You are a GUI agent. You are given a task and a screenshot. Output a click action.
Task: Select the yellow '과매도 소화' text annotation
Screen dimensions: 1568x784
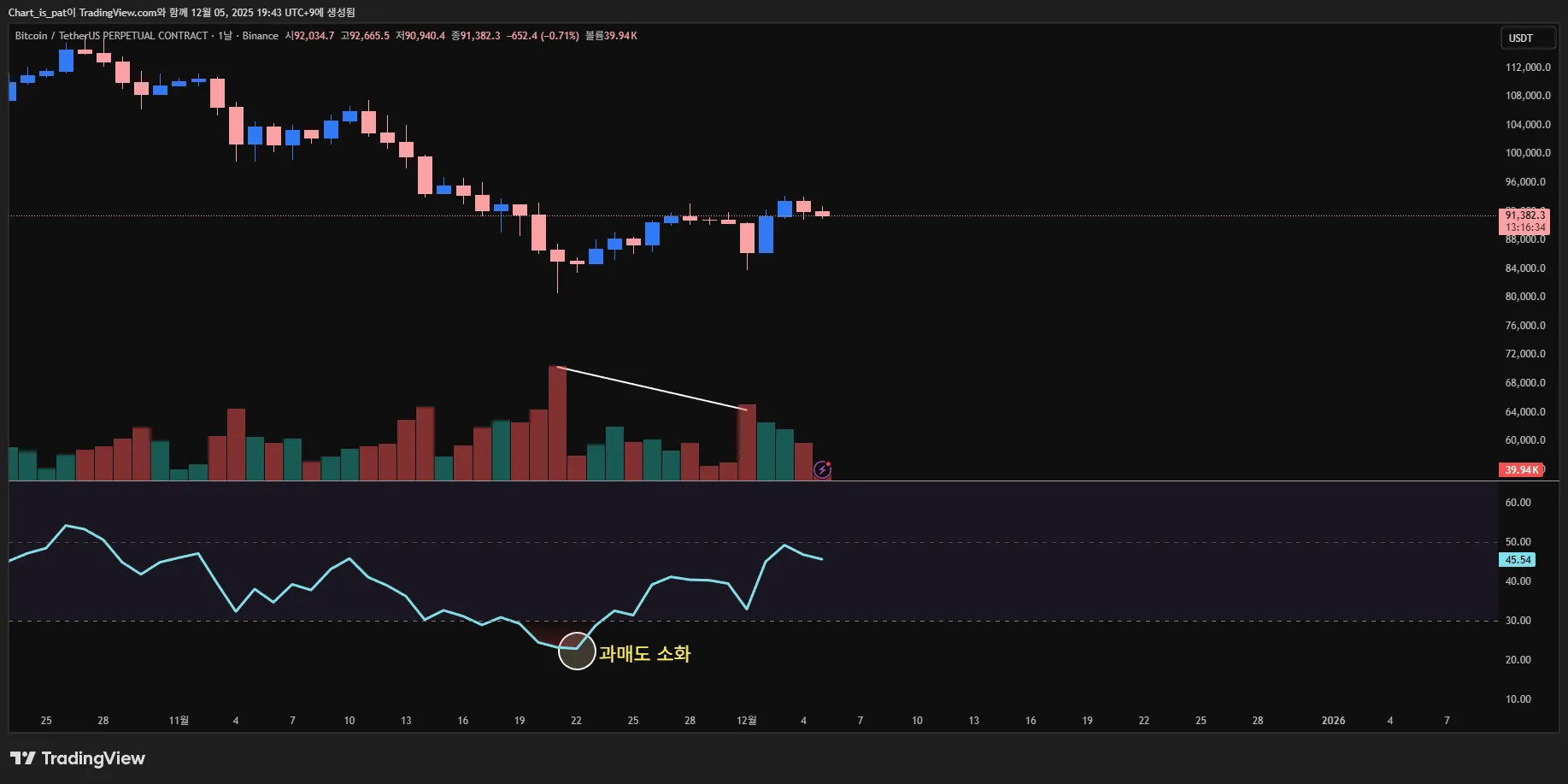click(x=644, y=654)
